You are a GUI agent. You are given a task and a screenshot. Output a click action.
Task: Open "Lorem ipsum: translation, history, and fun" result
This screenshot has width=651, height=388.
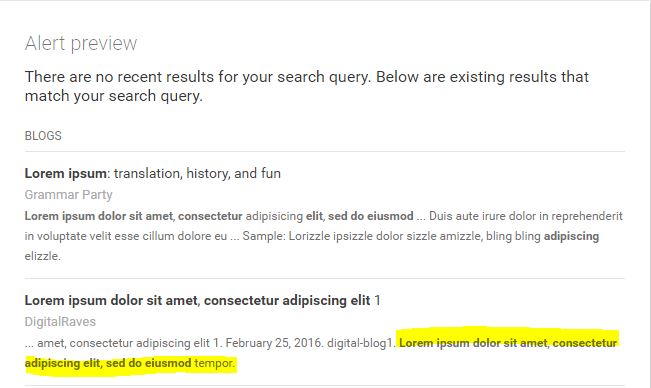click(x=153, y=173)
